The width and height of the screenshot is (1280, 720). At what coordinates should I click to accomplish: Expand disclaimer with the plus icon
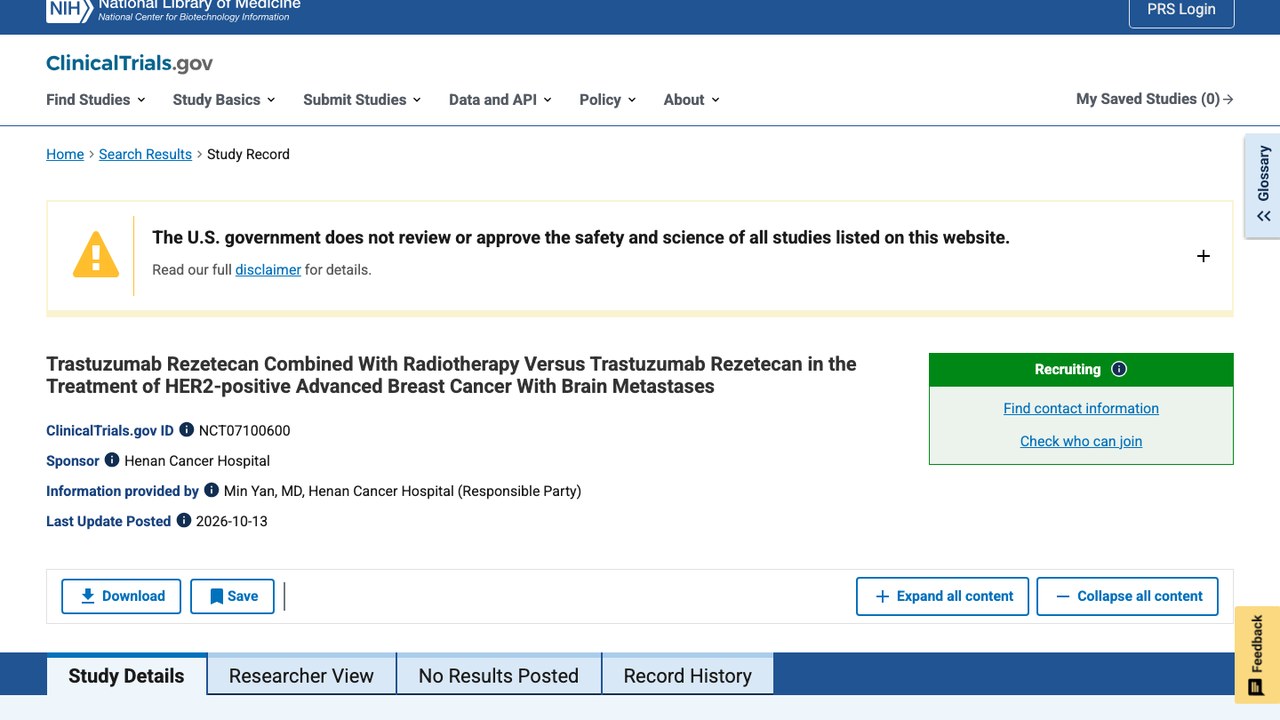1203,256
